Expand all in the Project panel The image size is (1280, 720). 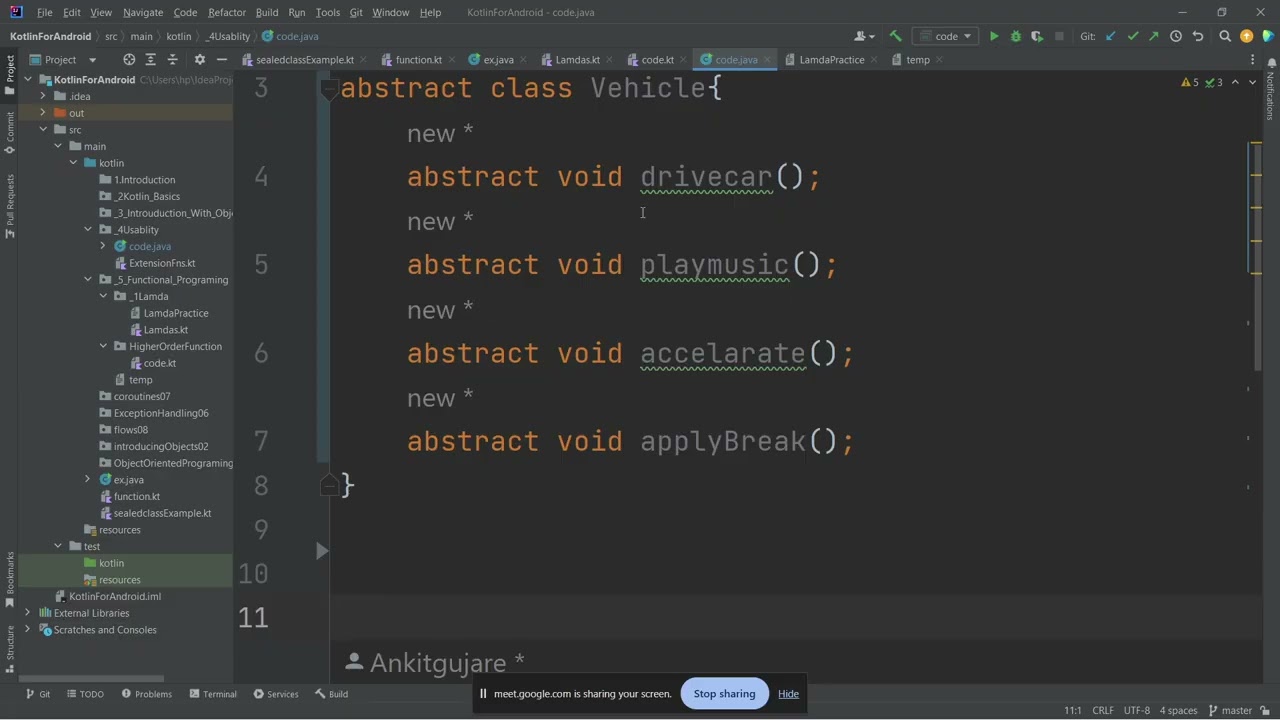click(x=150, y=59)
